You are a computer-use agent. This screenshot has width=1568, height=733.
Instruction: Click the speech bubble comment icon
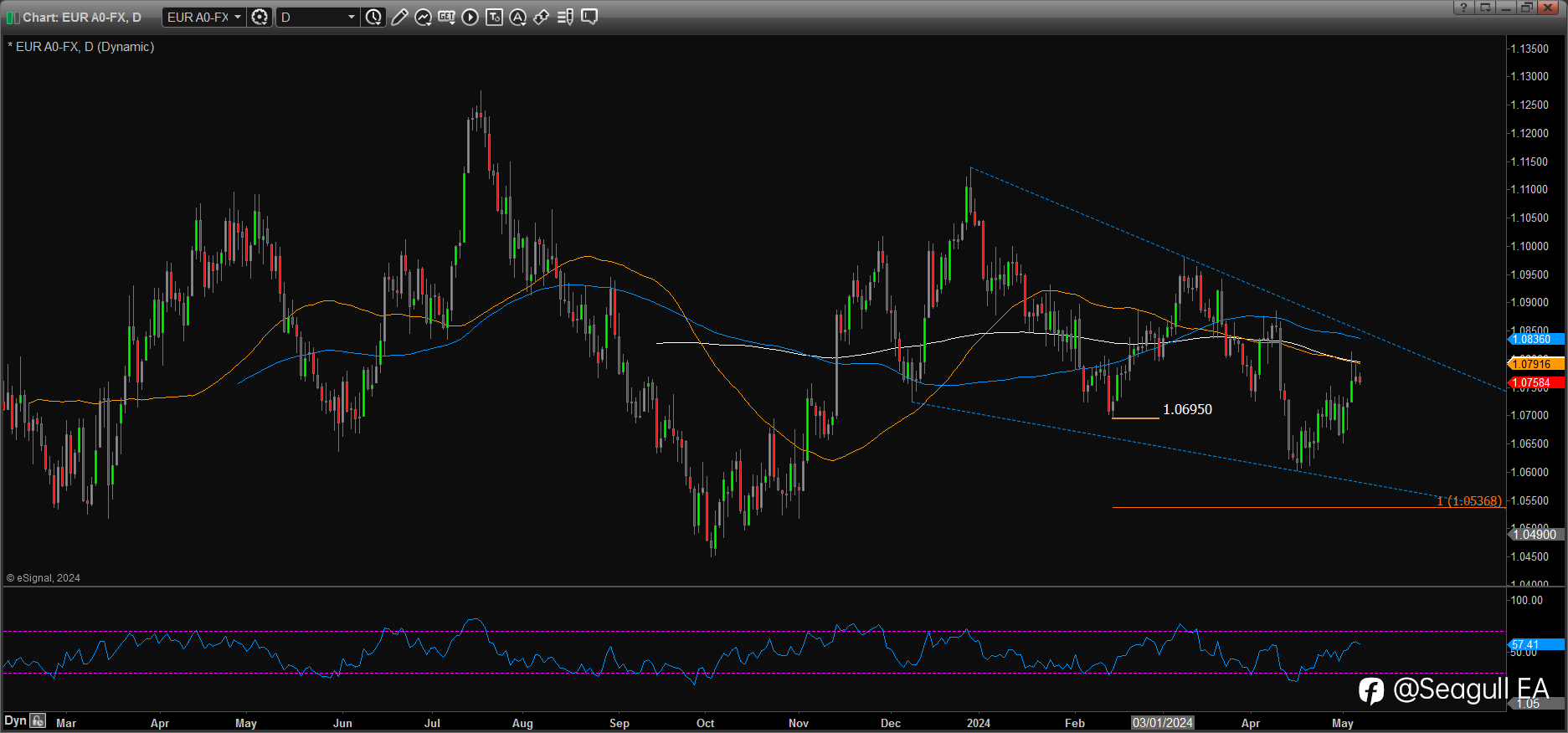589,17
